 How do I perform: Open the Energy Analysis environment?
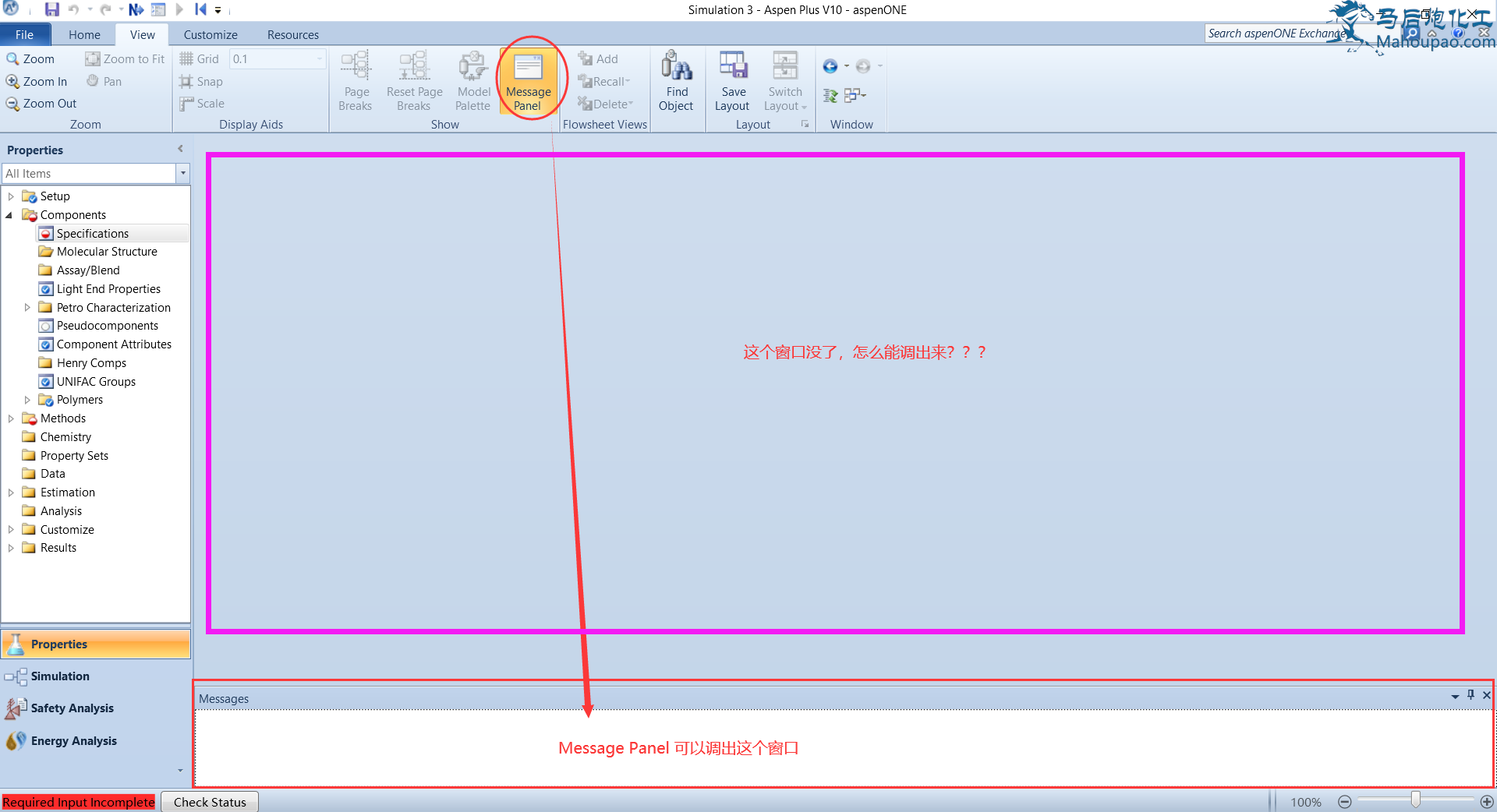[x=73, y=741]
